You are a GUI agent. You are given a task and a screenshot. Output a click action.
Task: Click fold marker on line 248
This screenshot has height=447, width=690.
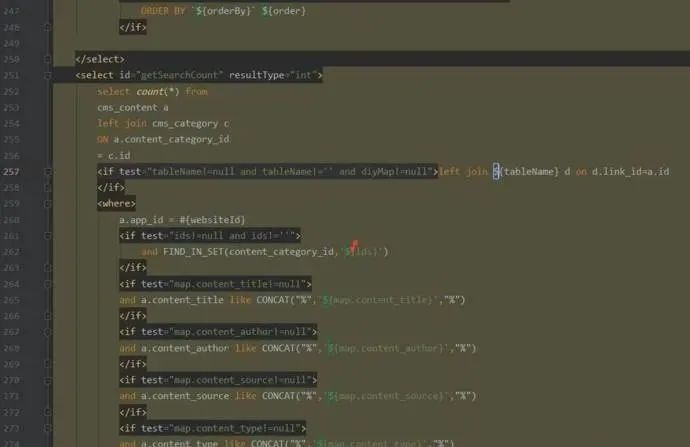point(48,27)
